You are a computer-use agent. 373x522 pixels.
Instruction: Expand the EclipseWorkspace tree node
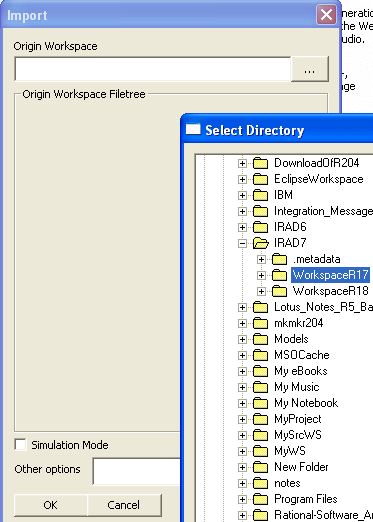coord(242,179)
